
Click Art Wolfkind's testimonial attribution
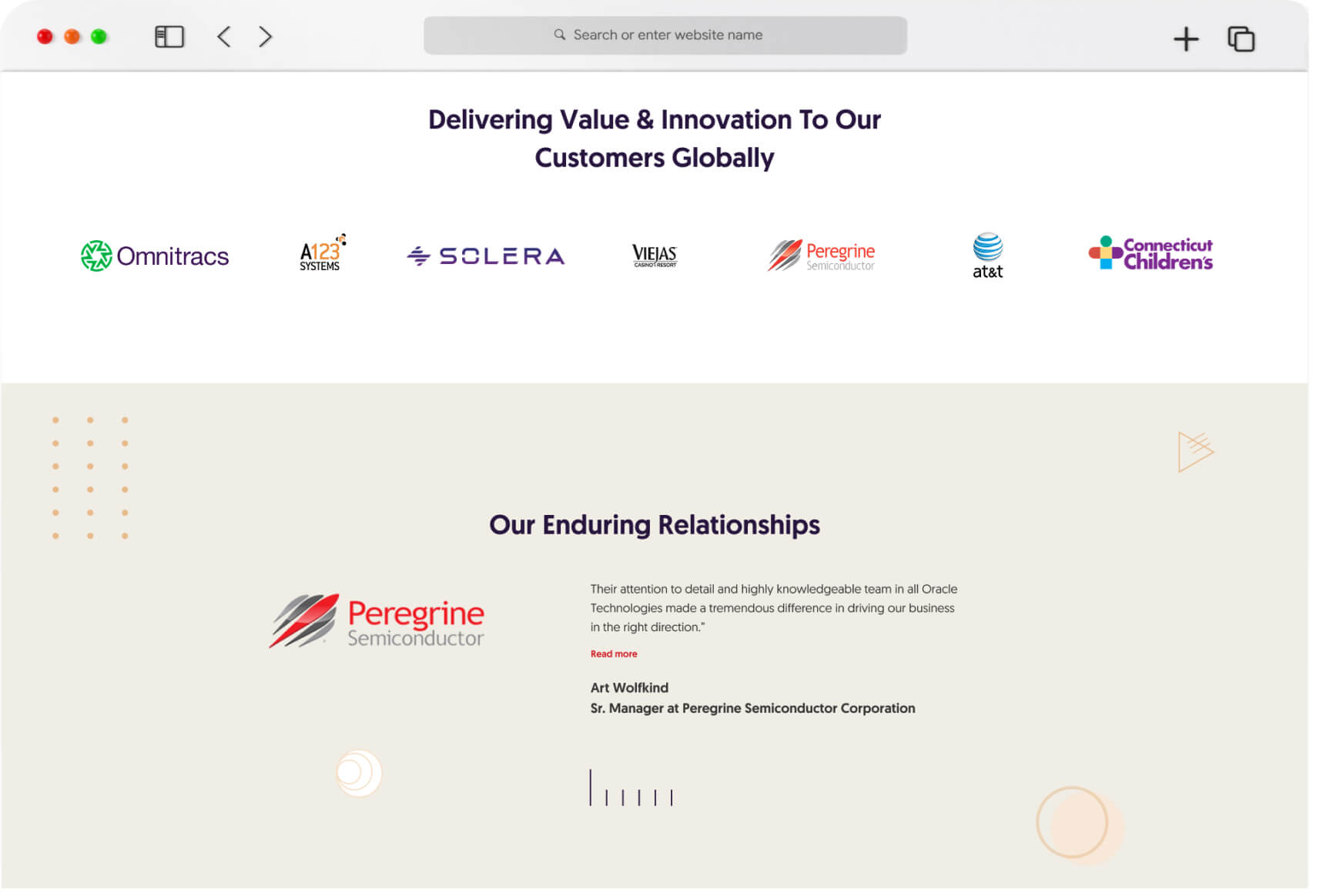point(628,687)
